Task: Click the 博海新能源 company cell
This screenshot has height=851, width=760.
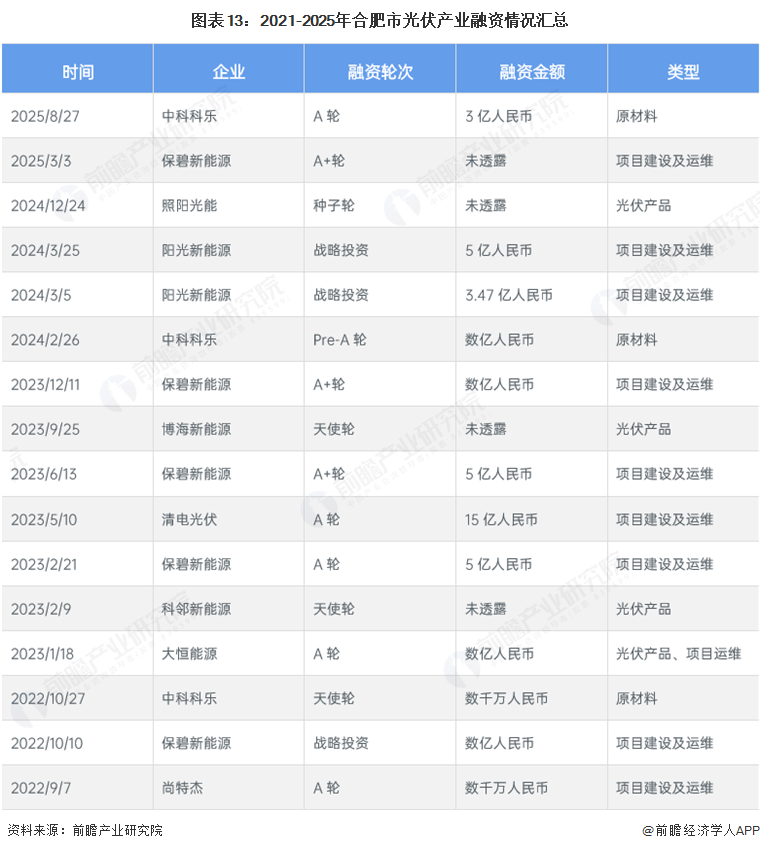Action: tap(196, 429)
